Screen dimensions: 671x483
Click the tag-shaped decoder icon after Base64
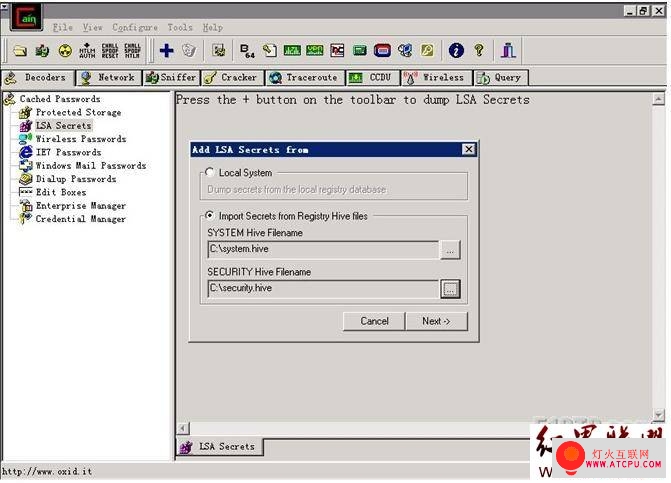270,50
